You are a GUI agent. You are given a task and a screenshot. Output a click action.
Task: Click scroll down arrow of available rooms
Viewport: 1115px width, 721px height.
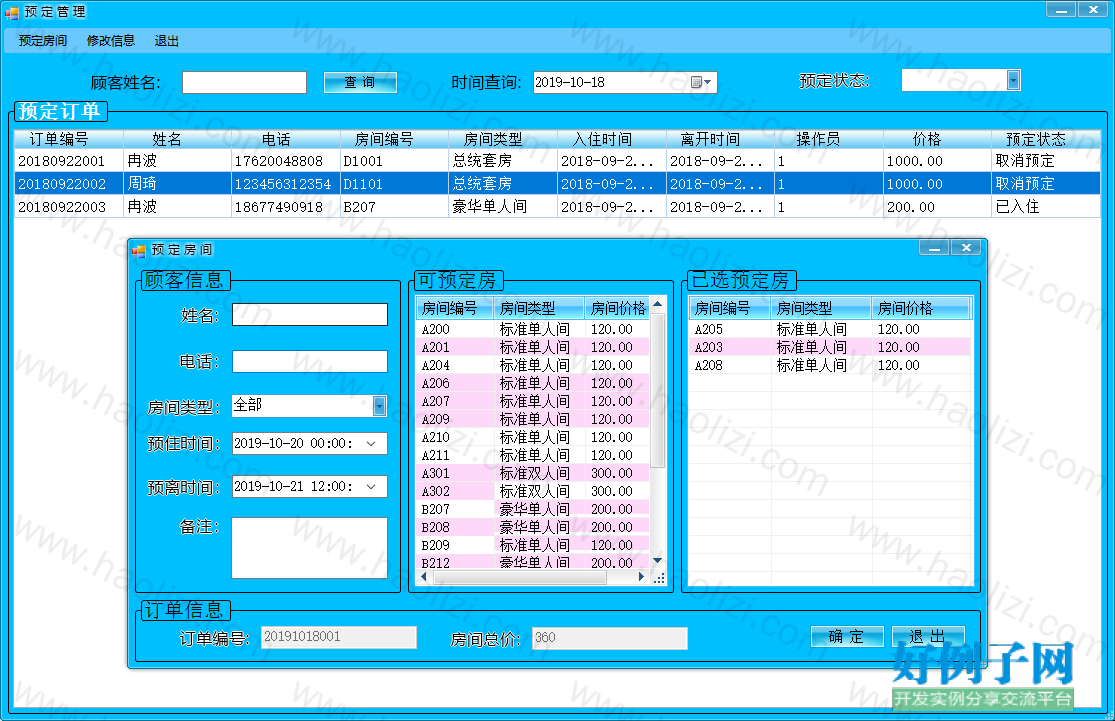tap(658, 561)
